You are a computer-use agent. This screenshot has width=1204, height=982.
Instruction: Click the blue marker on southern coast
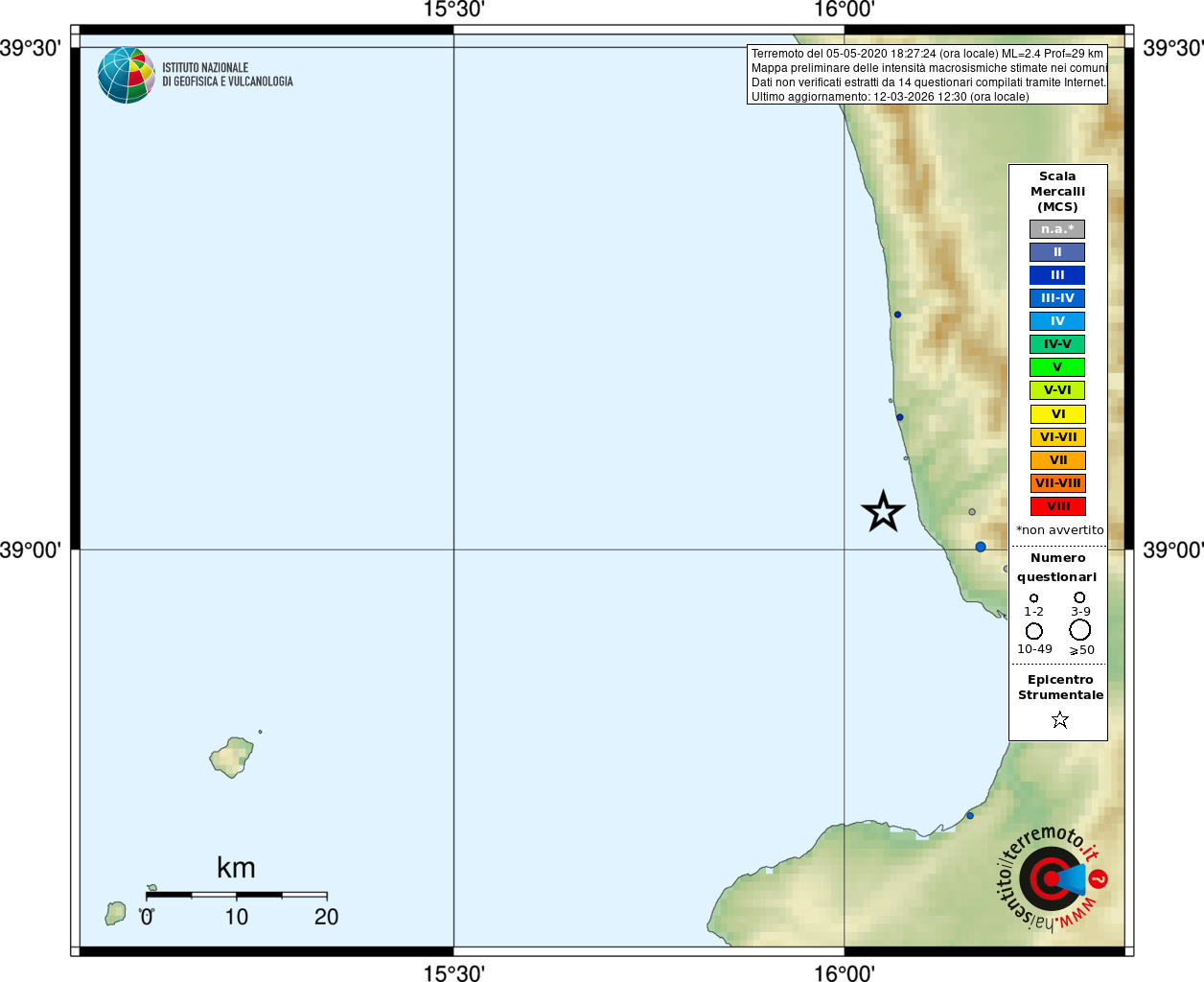click(x=970, y=816)
